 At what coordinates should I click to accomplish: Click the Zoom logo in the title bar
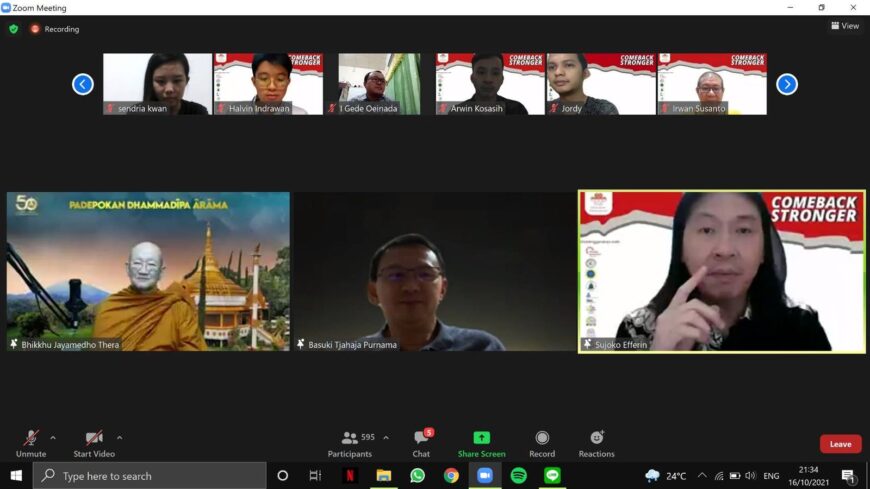click(6, 8)
